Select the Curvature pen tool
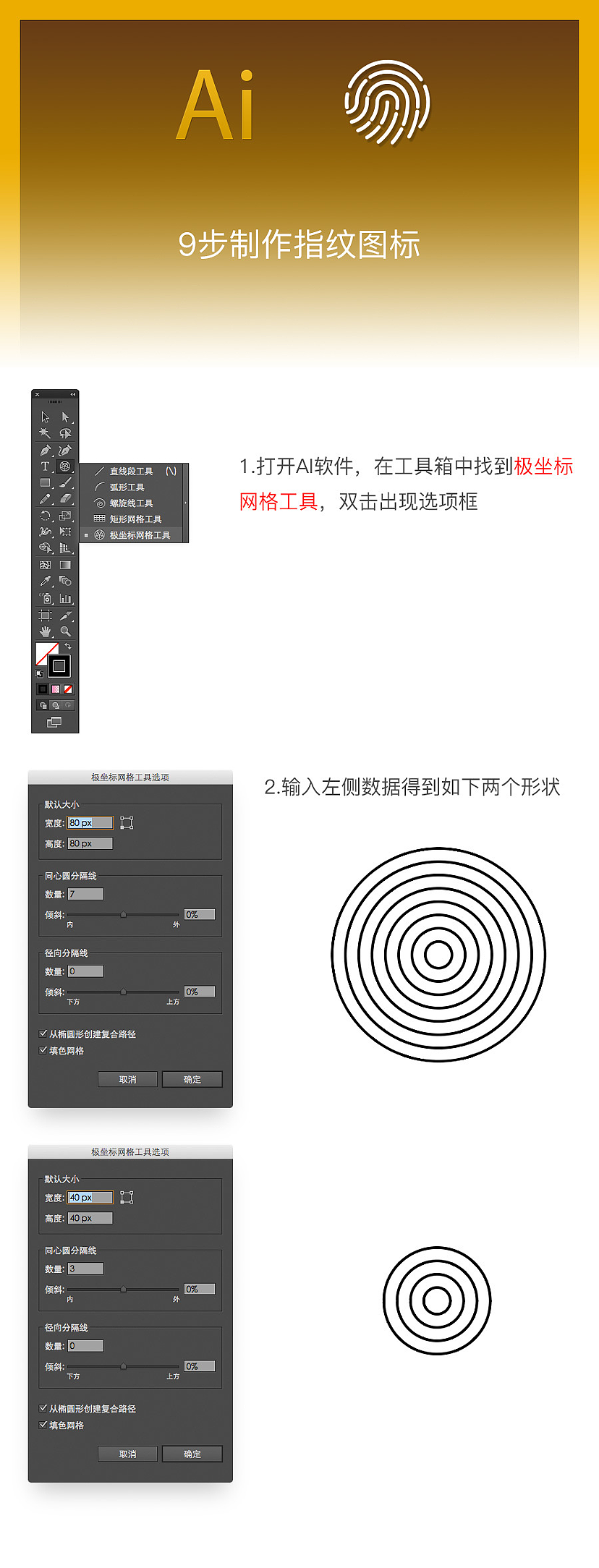599x1568 pixels. pos(65,450)
